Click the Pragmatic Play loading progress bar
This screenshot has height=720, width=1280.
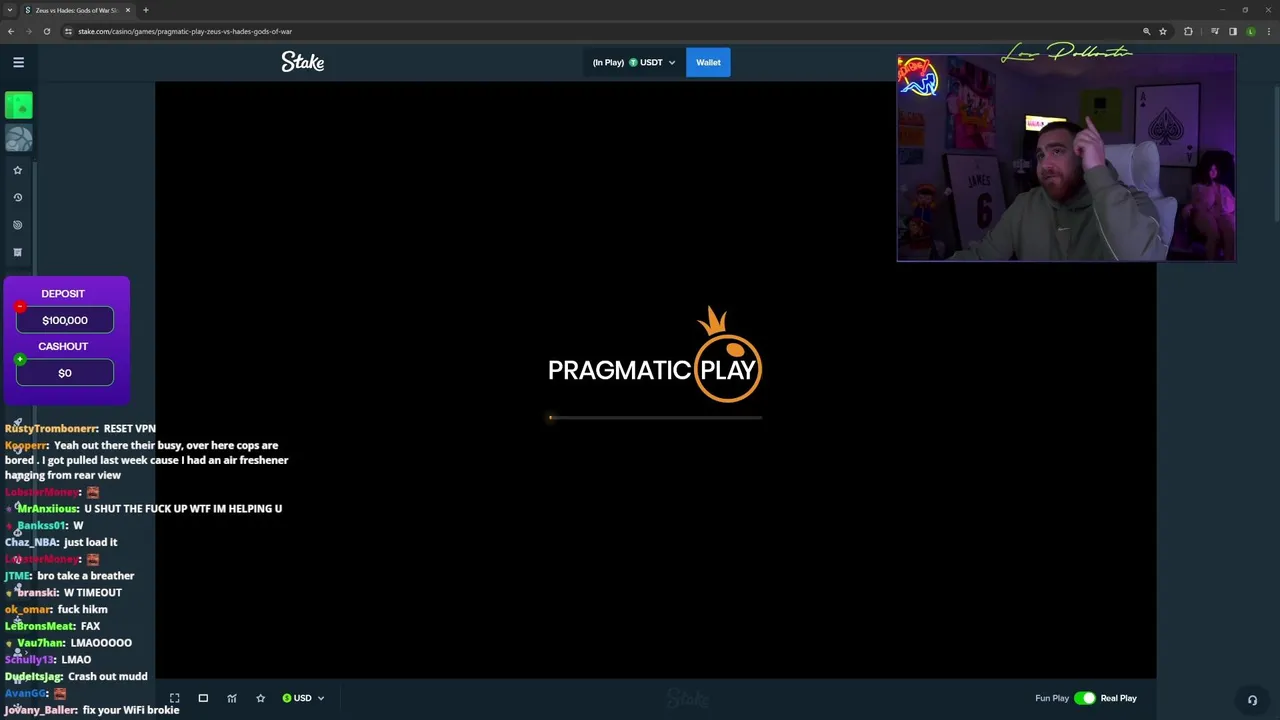tap(655, 417)
